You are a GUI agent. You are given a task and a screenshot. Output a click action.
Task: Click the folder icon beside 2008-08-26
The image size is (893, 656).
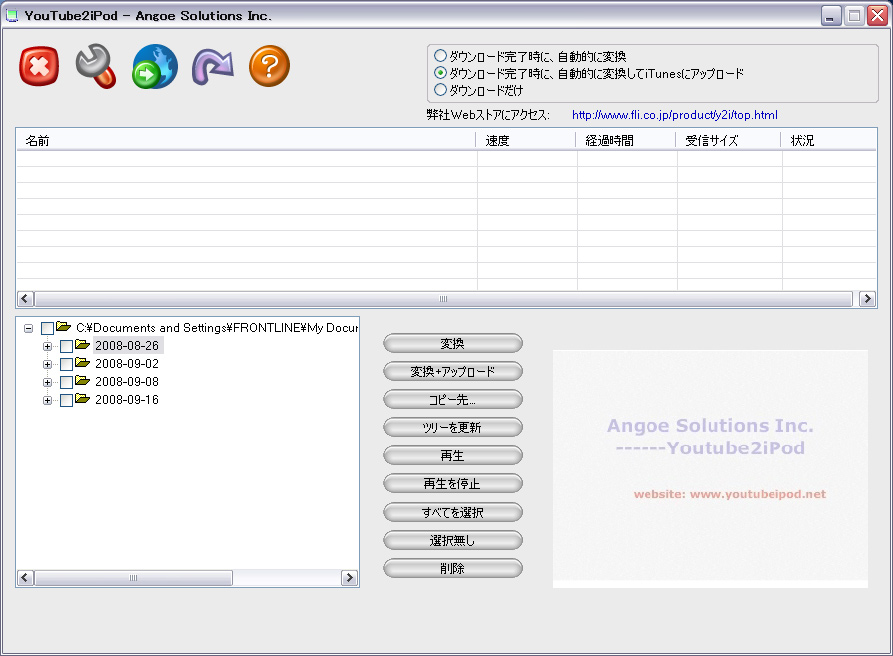(x=83, y=345)
